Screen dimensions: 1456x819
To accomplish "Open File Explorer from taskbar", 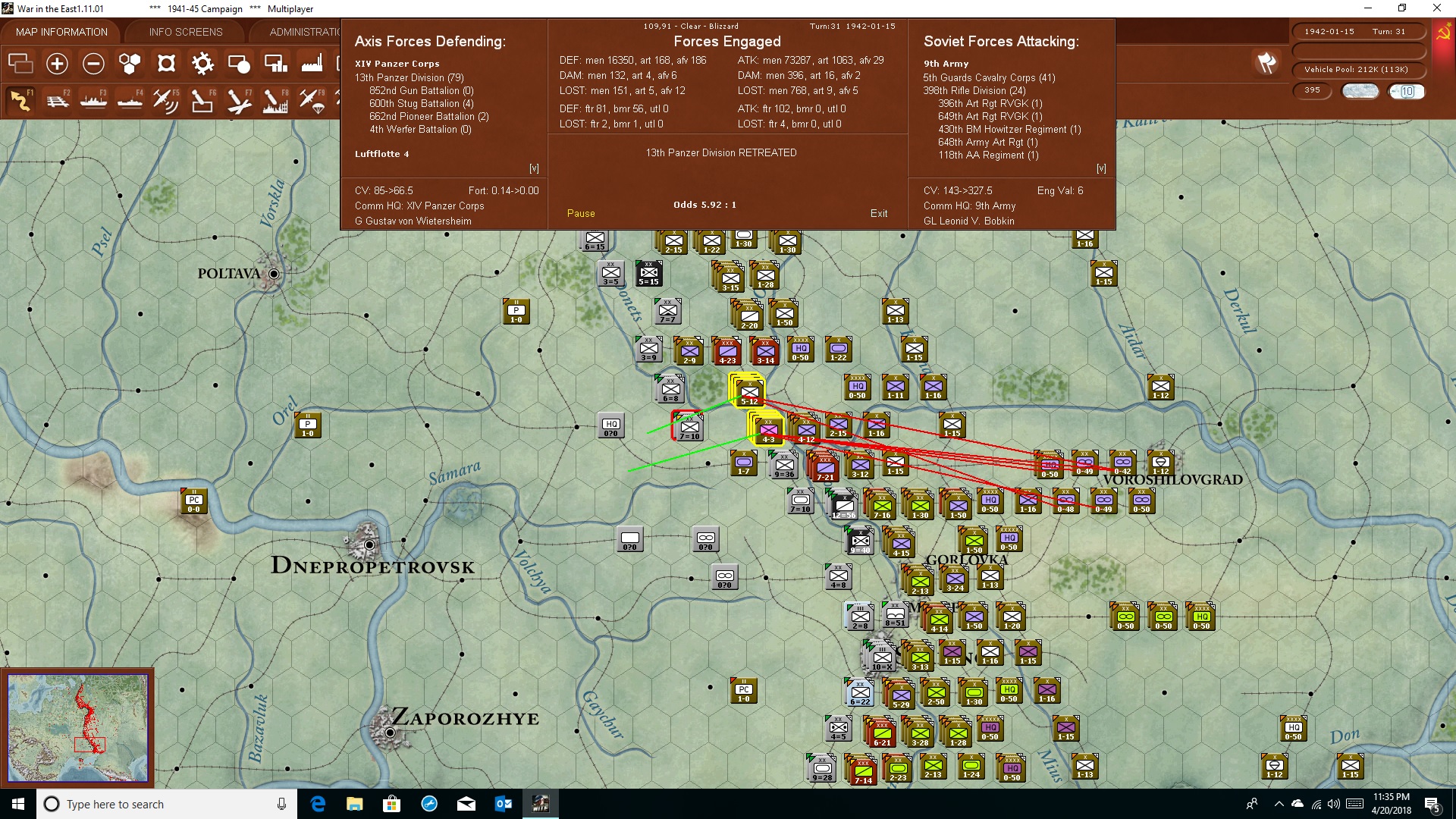I will pyautogui.click(x=354, y=804).
